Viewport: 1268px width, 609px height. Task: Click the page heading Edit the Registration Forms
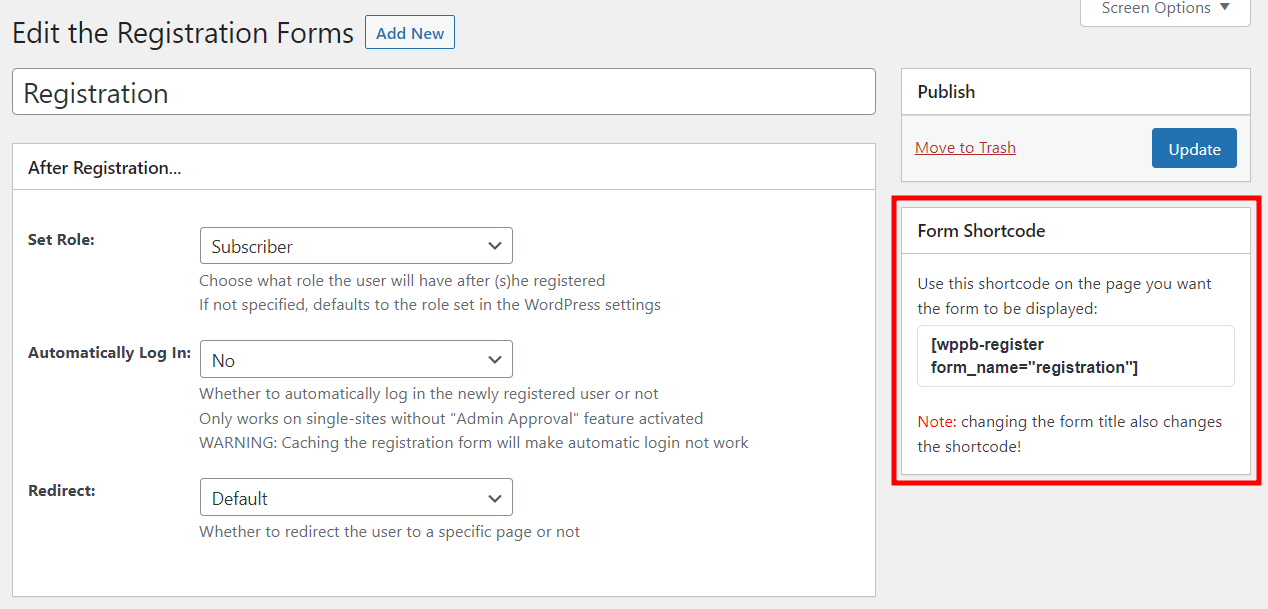tap(183, 33)
